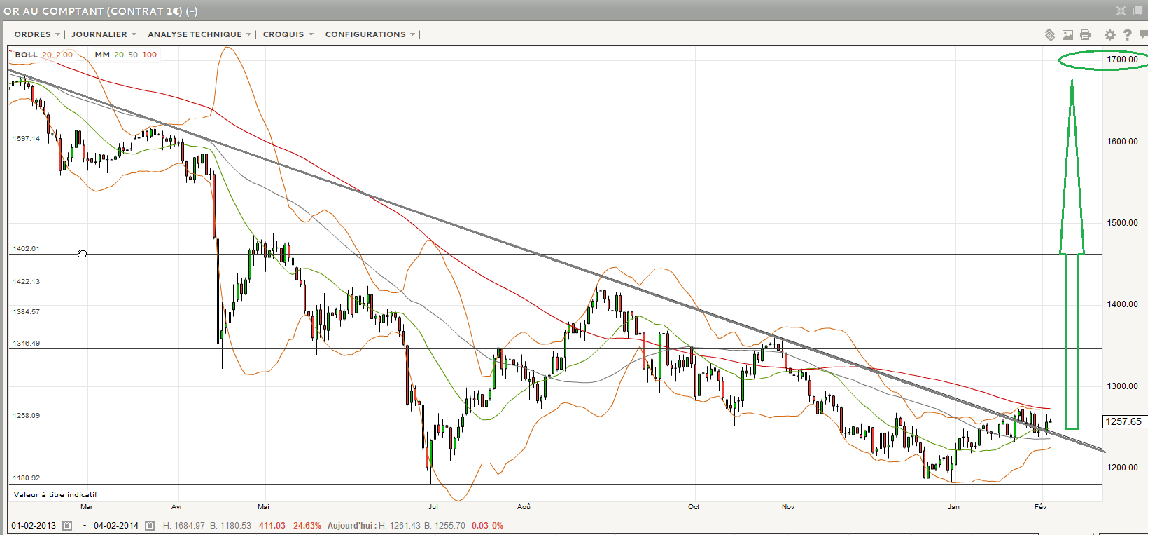
Task: Click the speech bubble comment icon
Action: 1143,34
